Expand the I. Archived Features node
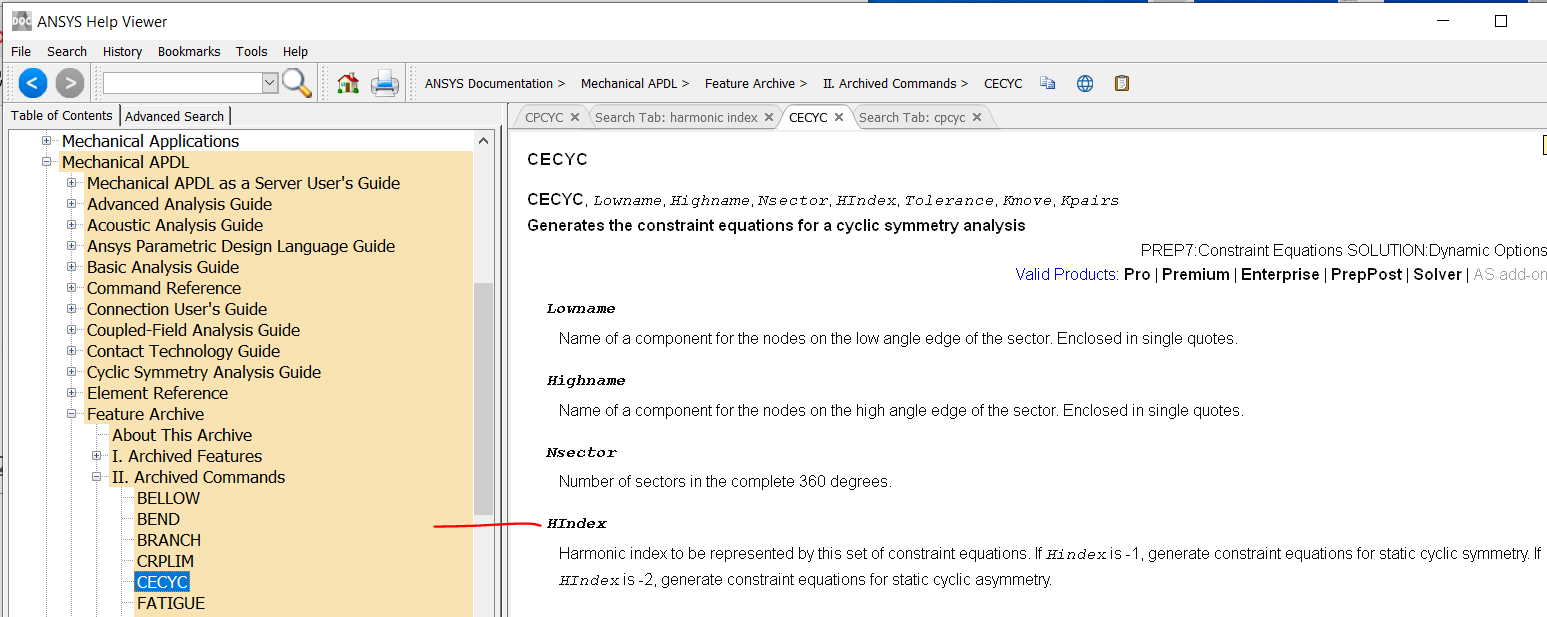The width and height of the screenshot is (1547, 617). [96, 456]
